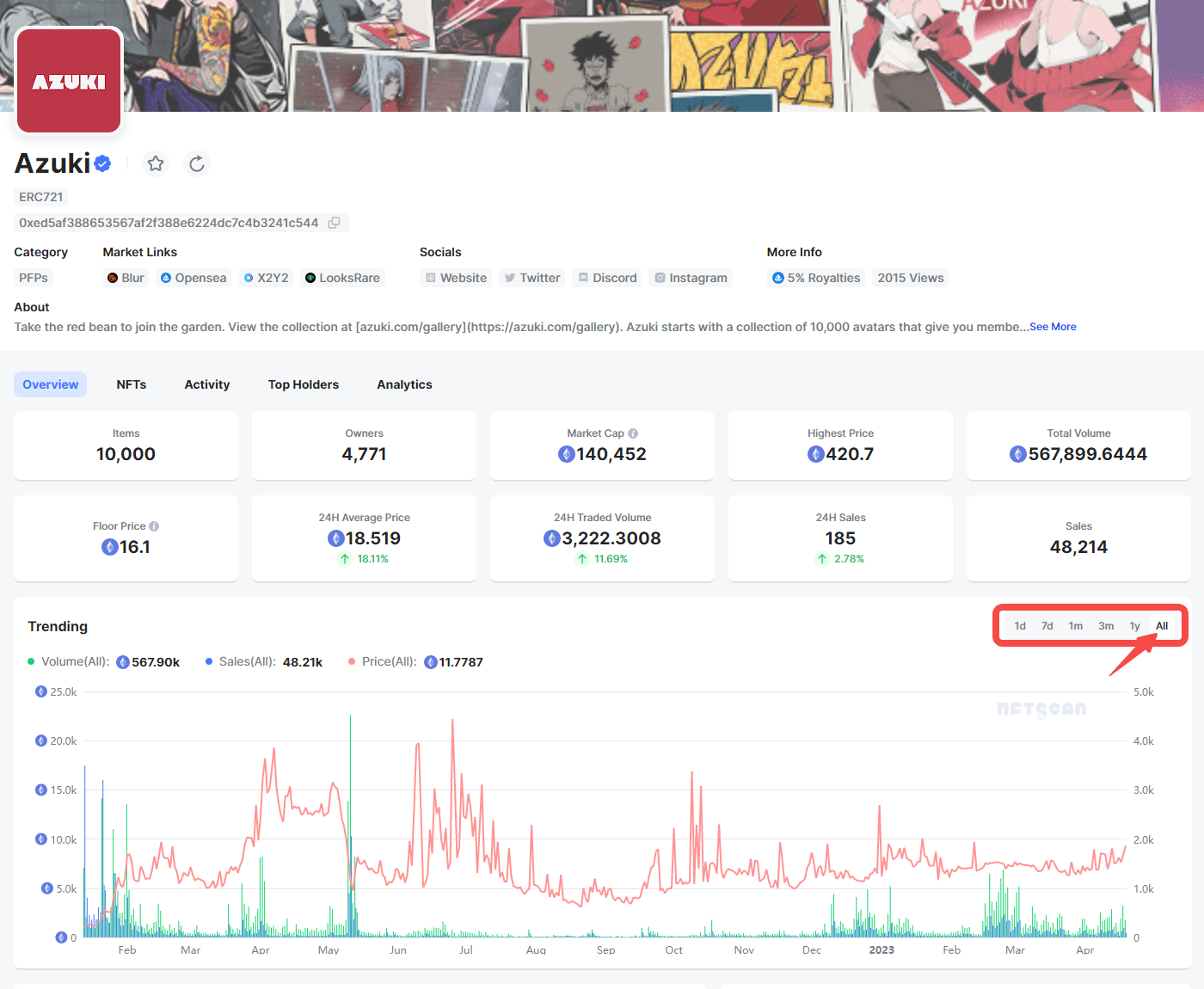Open the Blur marketplace link
The width and height of the screenshot is (1204, 989).
point(126,278)
